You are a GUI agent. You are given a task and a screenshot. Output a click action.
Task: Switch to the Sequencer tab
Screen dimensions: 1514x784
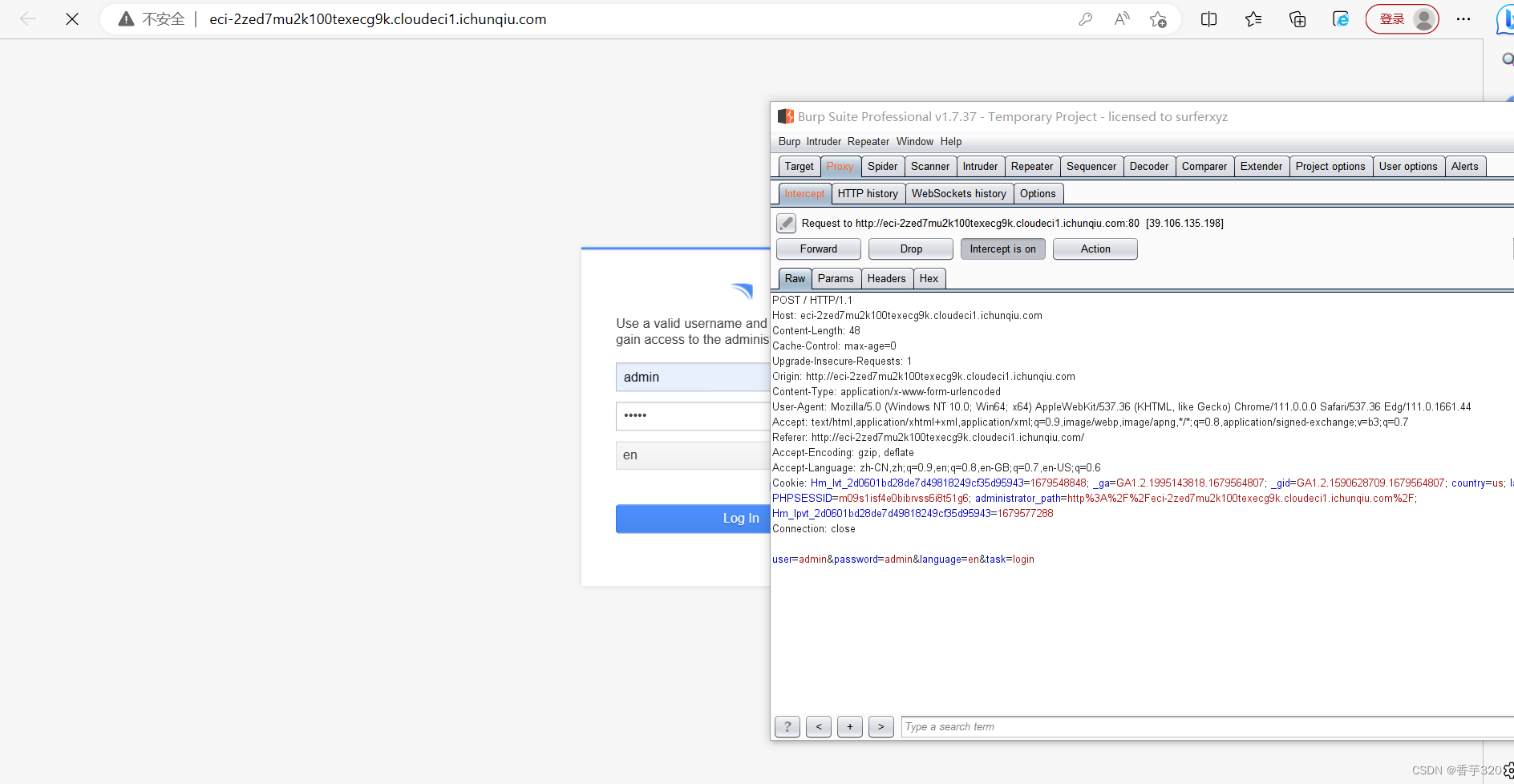point(1091,167)
